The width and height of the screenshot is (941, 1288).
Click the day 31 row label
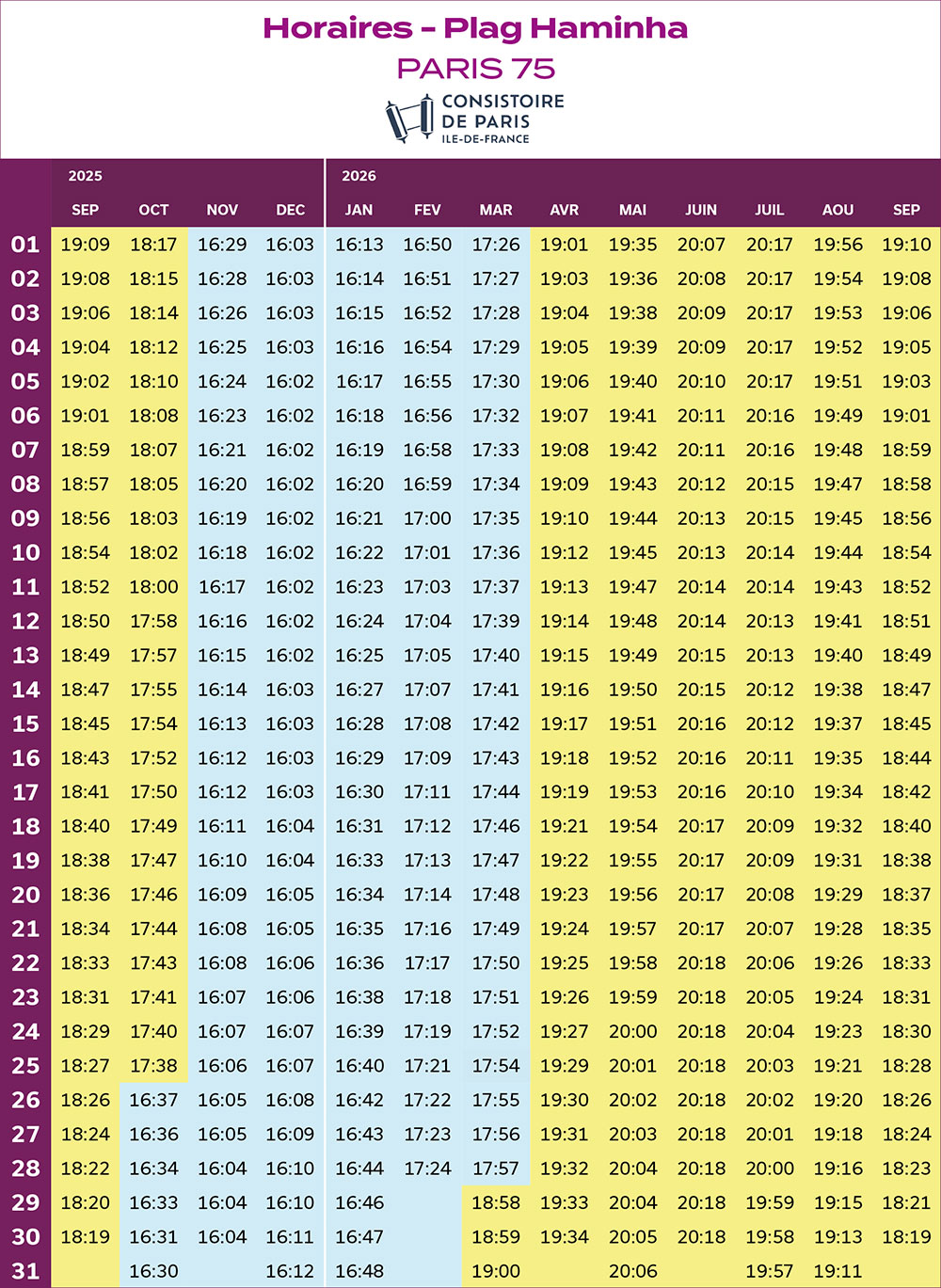(25, 1271)
